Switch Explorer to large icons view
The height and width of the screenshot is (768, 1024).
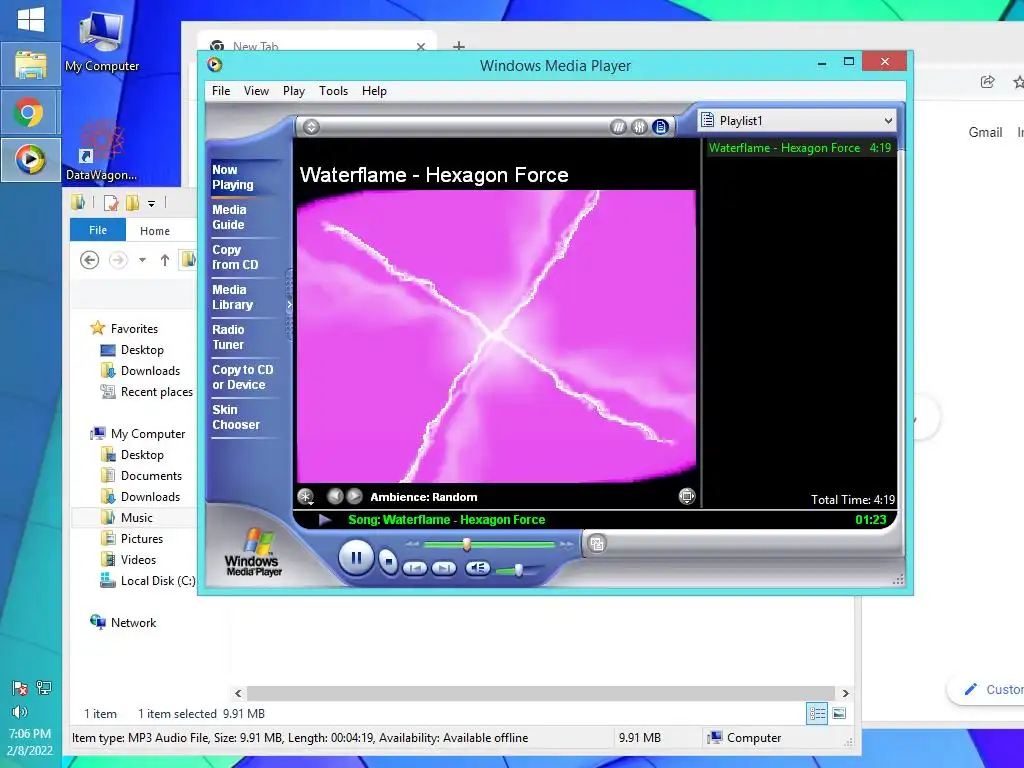[x=839, y=713]
